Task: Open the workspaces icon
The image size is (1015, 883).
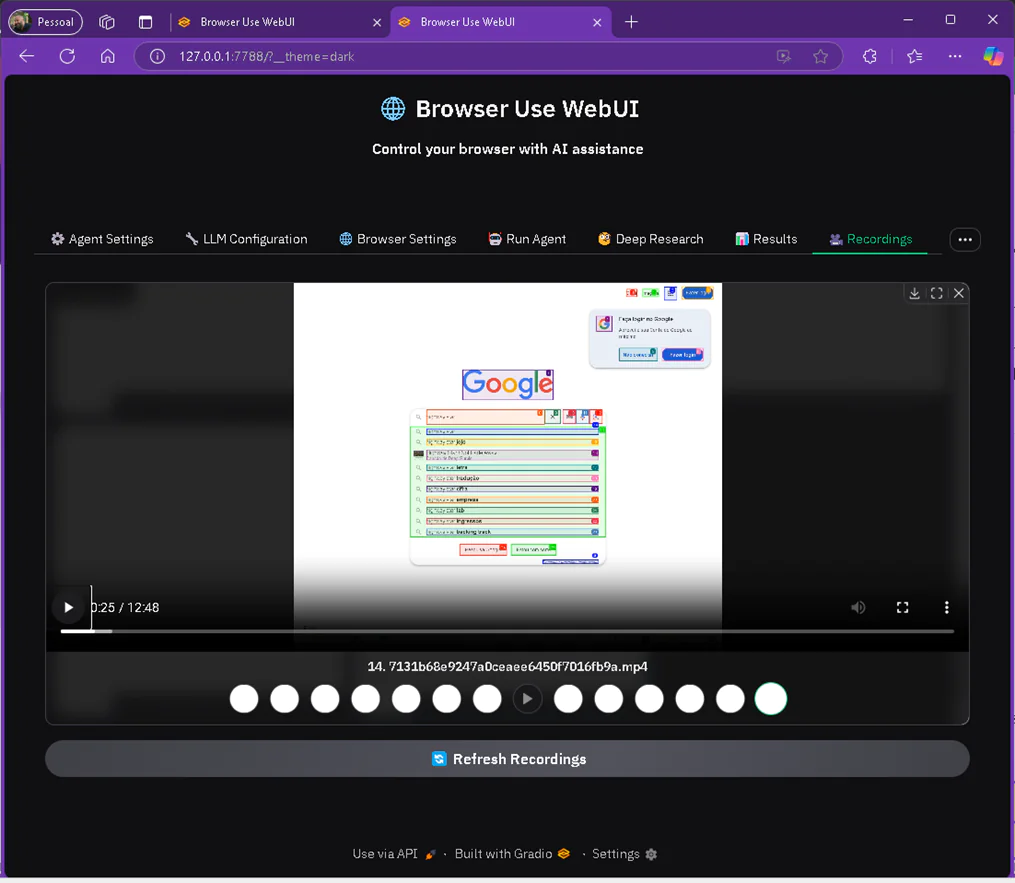Action: point(107,22)
